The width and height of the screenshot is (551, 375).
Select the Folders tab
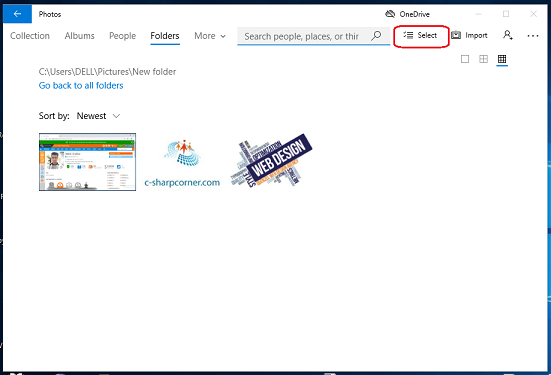click(165, 36)
